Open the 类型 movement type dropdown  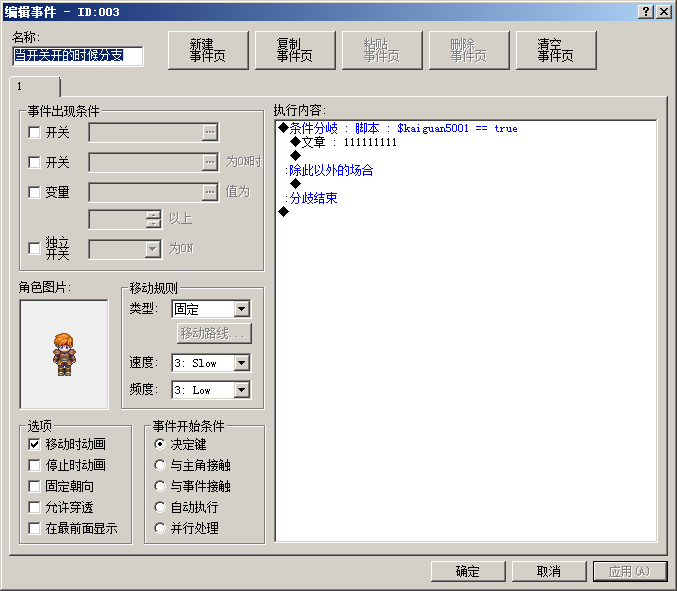pos(242,309)
